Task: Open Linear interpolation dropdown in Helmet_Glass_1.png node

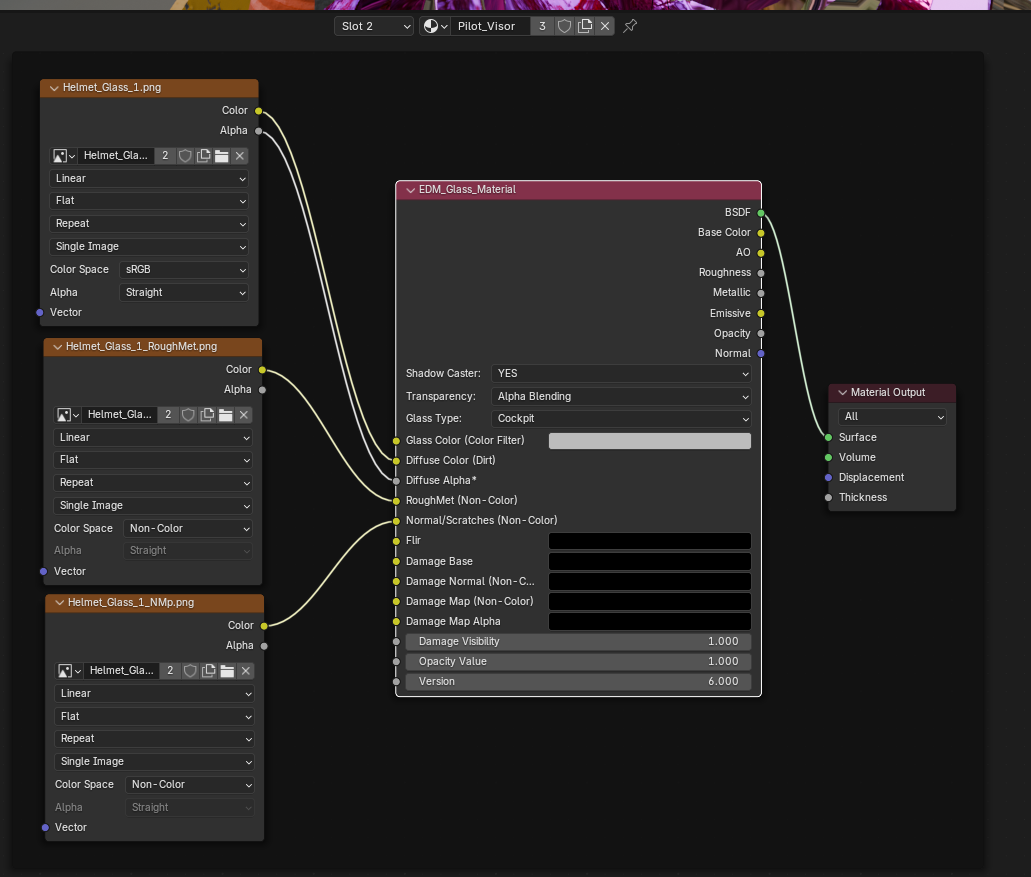Action: tap(150, 179)
